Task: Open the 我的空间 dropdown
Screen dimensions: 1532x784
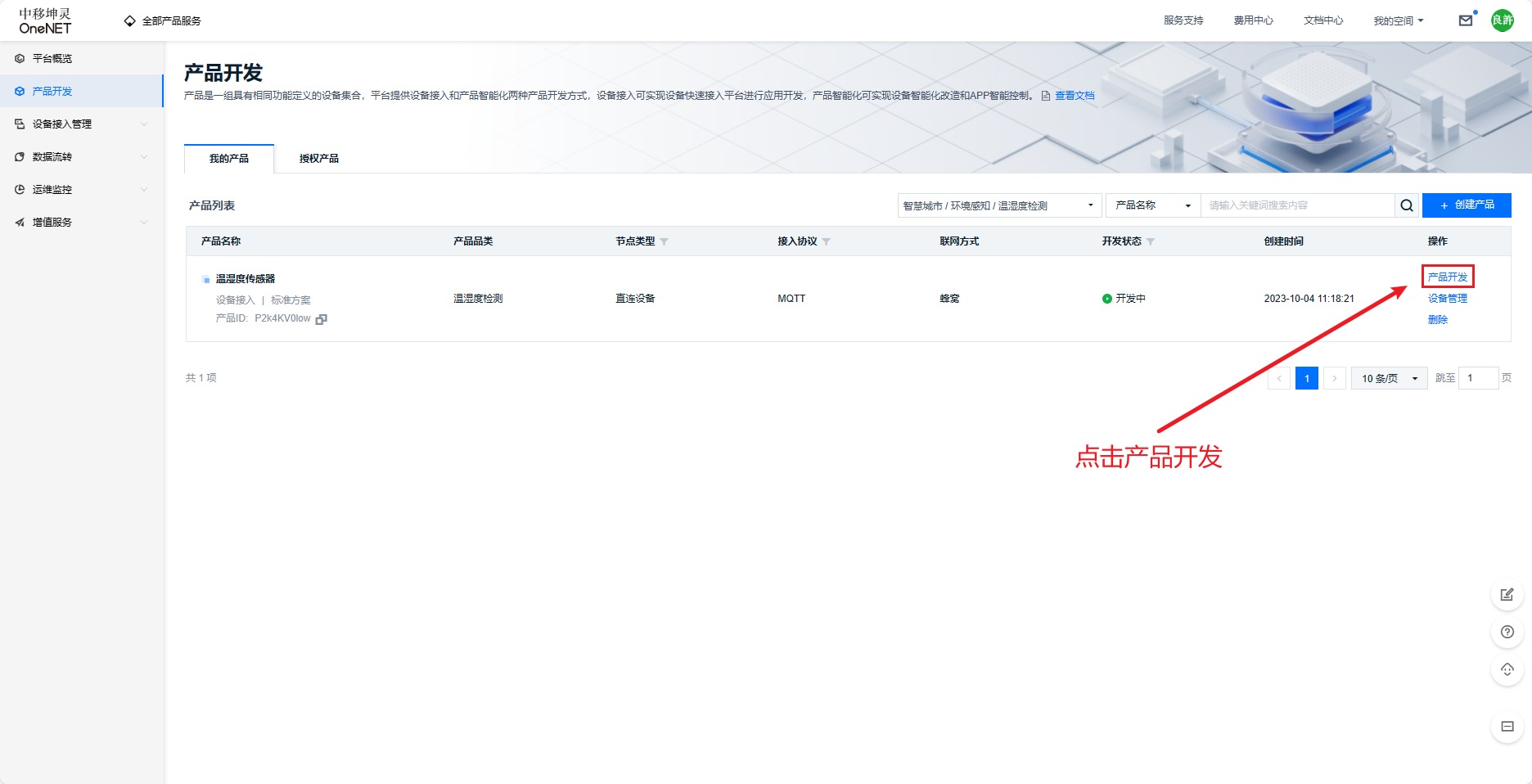Action: click(1399, 21)
